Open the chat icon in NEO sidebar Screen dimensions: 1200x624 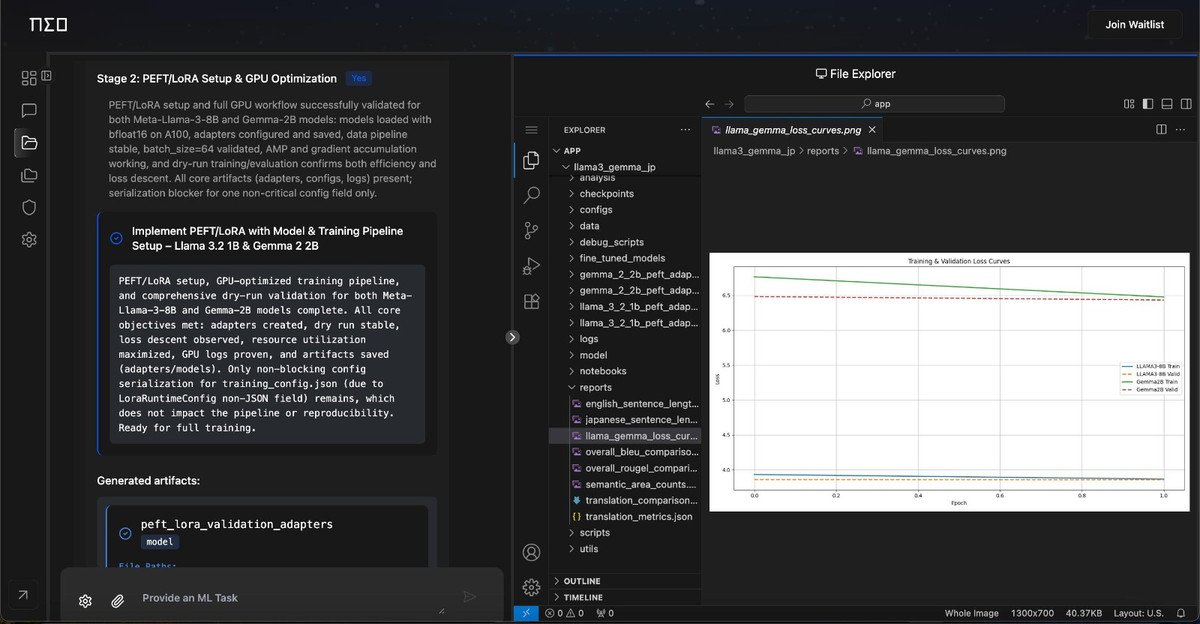point(29,111)
